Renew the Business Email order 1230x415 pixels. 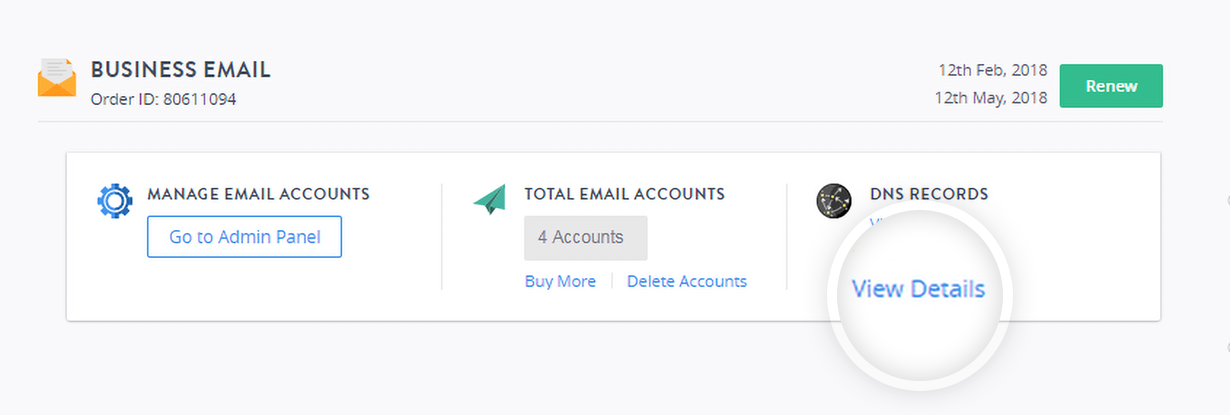tap(1111, 86)
